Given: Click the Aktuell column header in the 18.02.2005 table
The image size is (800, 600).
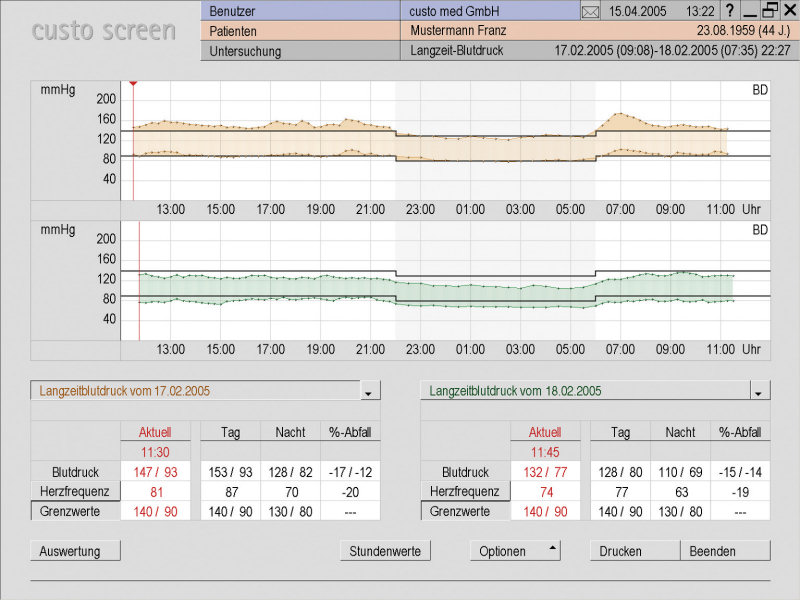Looking at the screenshot, I should tap(545, 432).
